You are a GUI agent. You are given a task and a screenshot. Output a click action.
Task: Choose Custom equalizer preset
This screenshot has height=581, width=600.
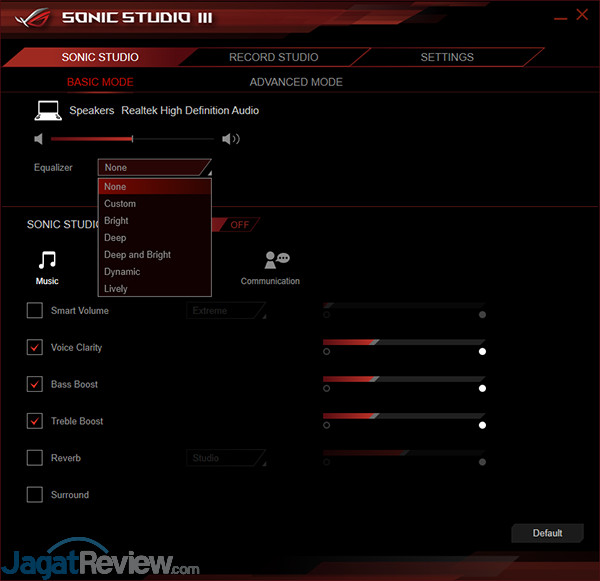[x=155, y=204]
